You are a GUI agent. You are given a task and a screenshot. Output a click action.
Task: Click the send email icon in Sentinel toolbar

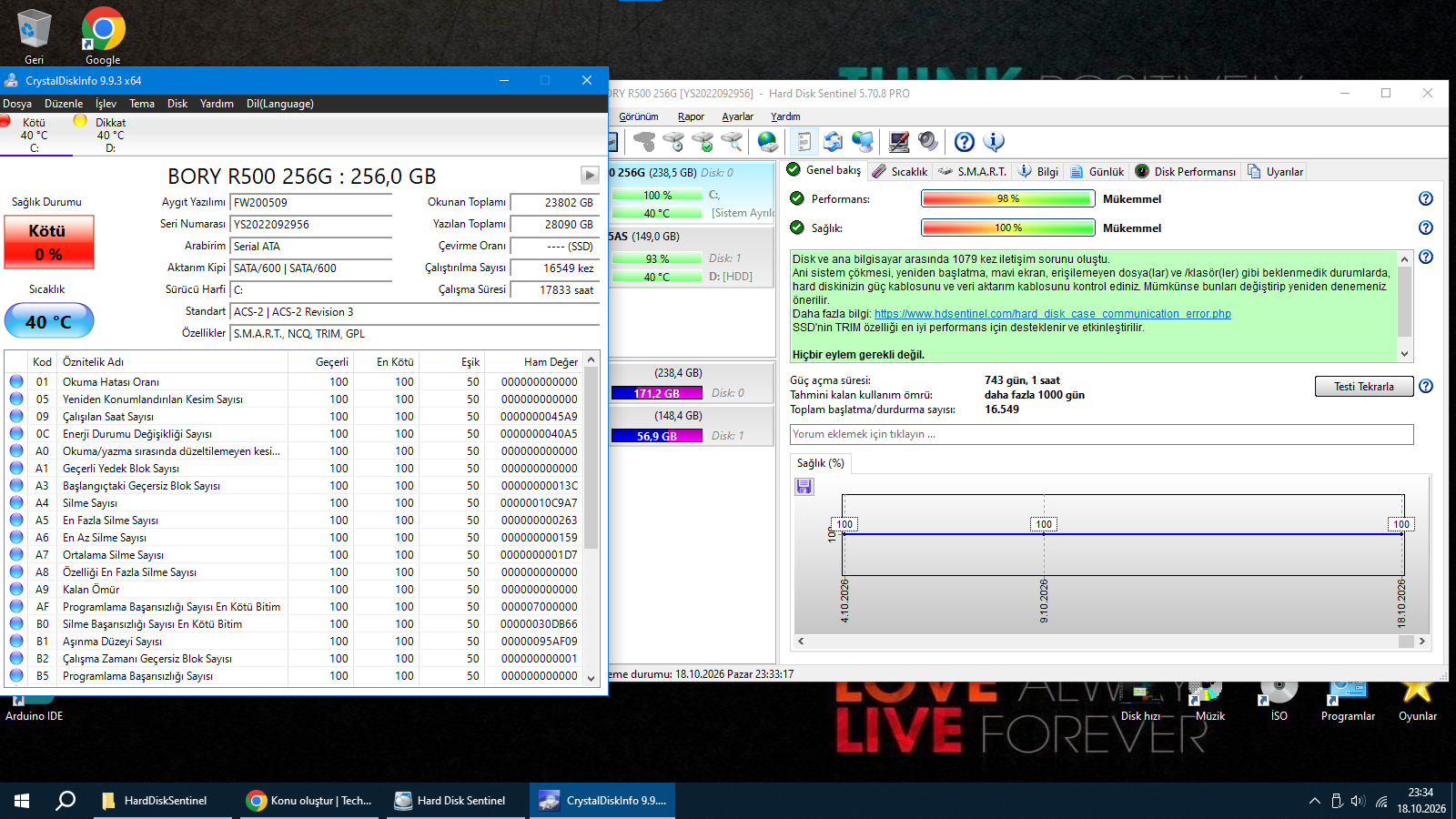tap(834, 142)
